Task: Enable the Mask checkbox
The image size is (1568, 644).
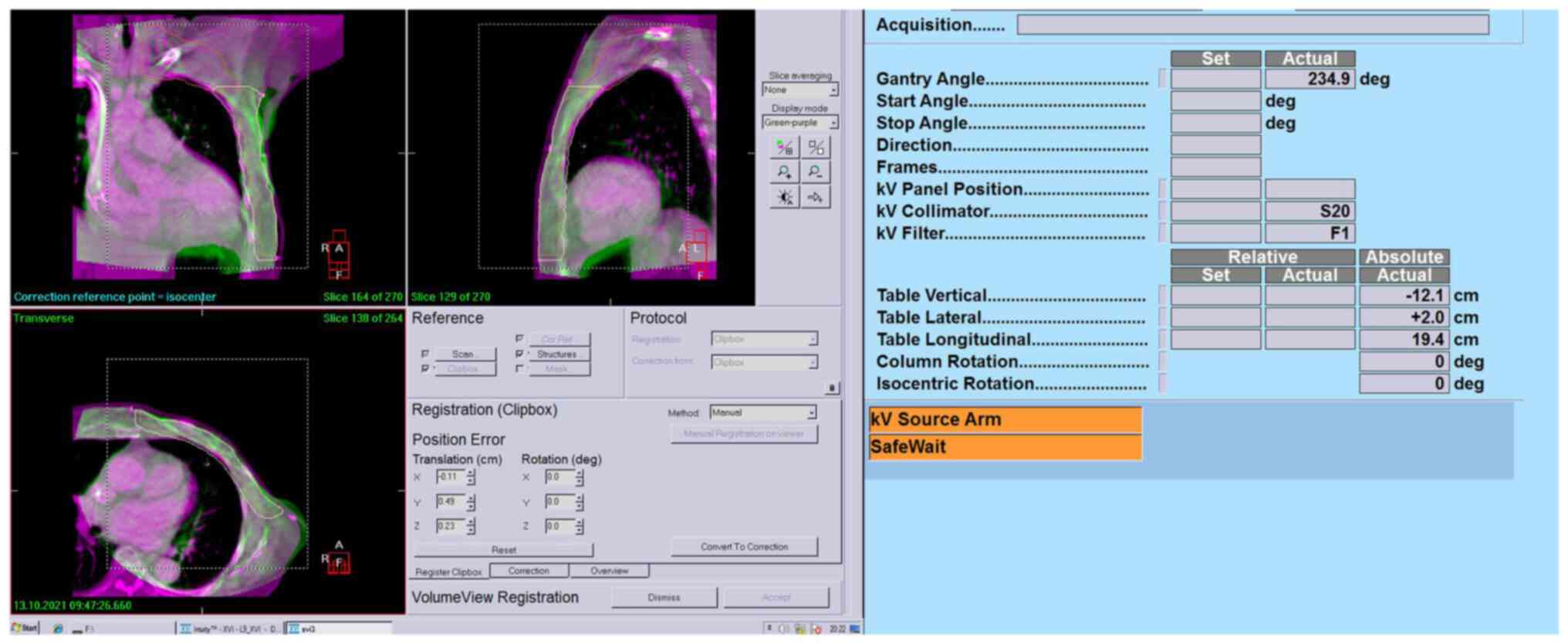Action: (519, 369)
